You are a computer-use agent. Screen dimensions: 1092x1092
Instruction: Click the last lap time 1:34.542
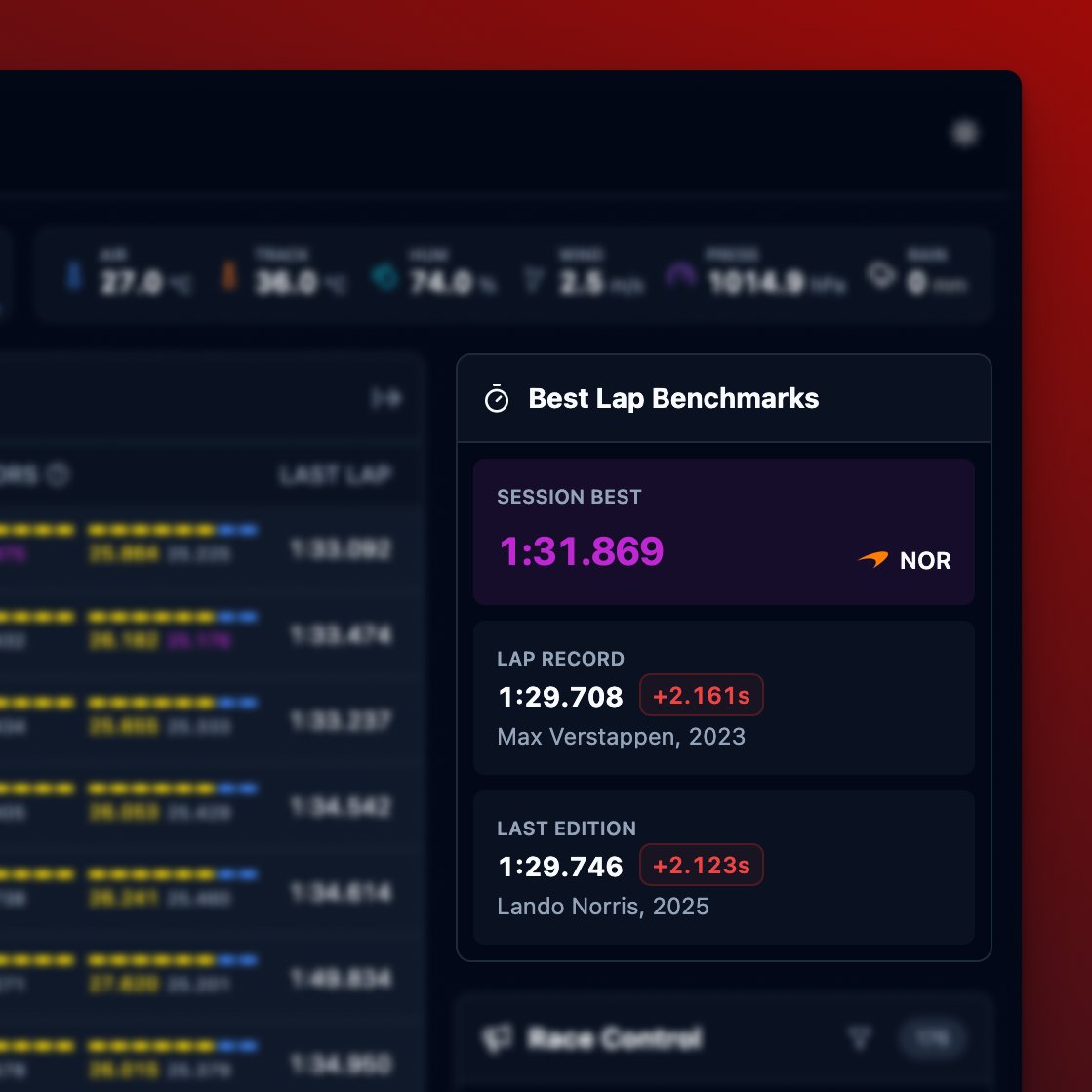pyautogui.click(x=341, y=806)
